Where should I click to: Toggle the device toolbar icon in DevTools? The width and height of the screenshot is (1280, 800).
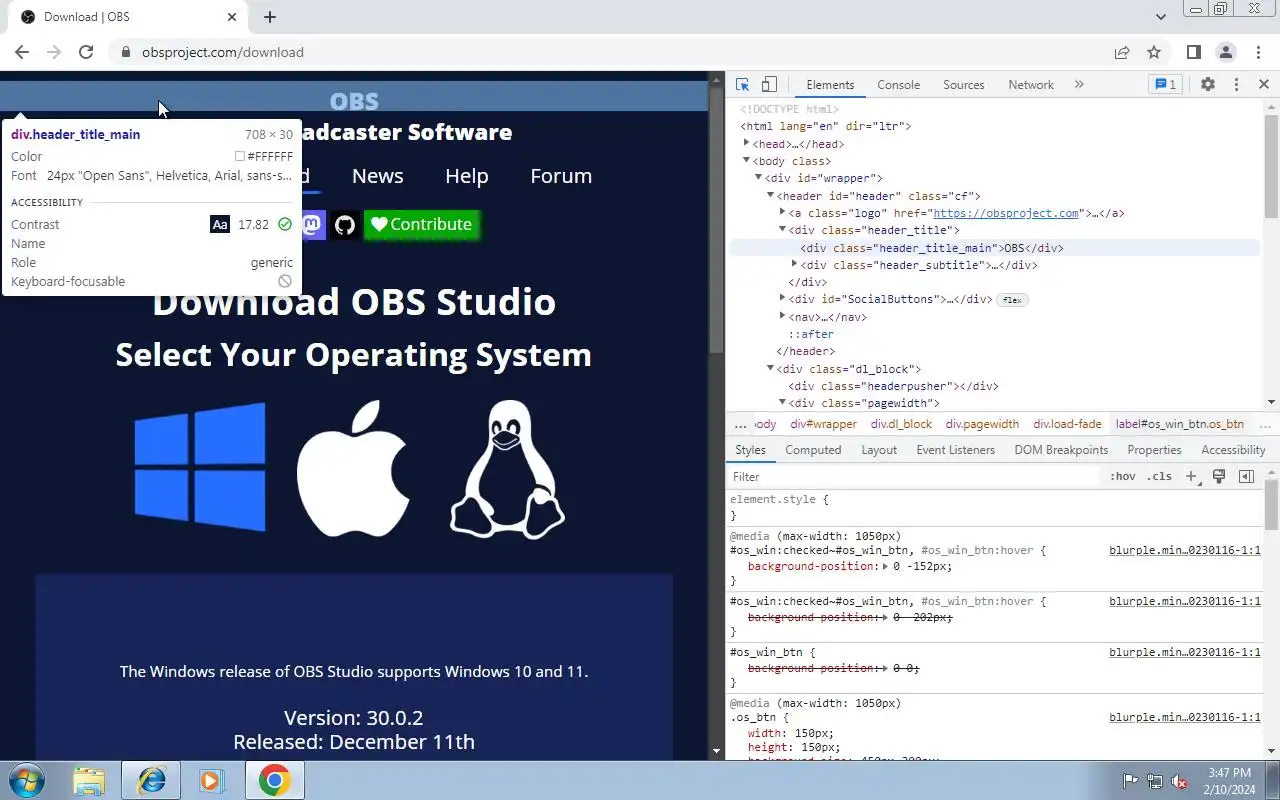click(769, 85)
